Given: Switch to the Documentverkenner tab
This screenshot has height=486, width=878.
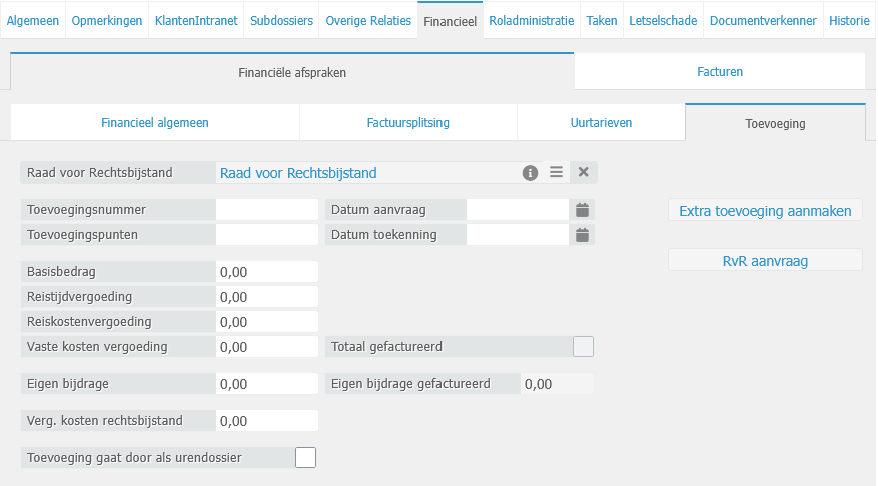Looking at the screenshot, I should pyautogui.click(x=763, y=21).
